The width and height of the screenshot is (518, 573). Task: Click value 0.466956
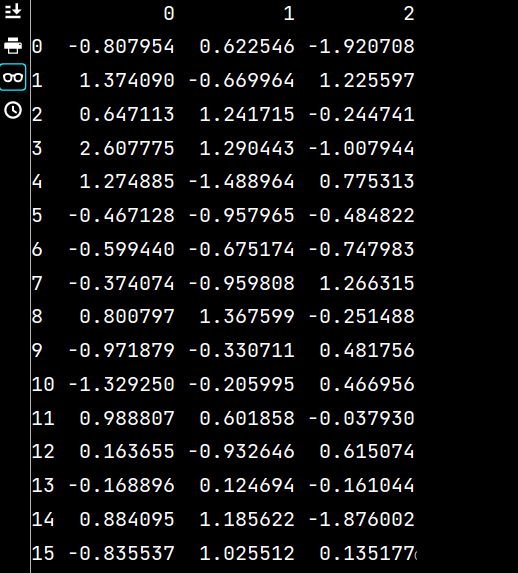pos(367,384)
